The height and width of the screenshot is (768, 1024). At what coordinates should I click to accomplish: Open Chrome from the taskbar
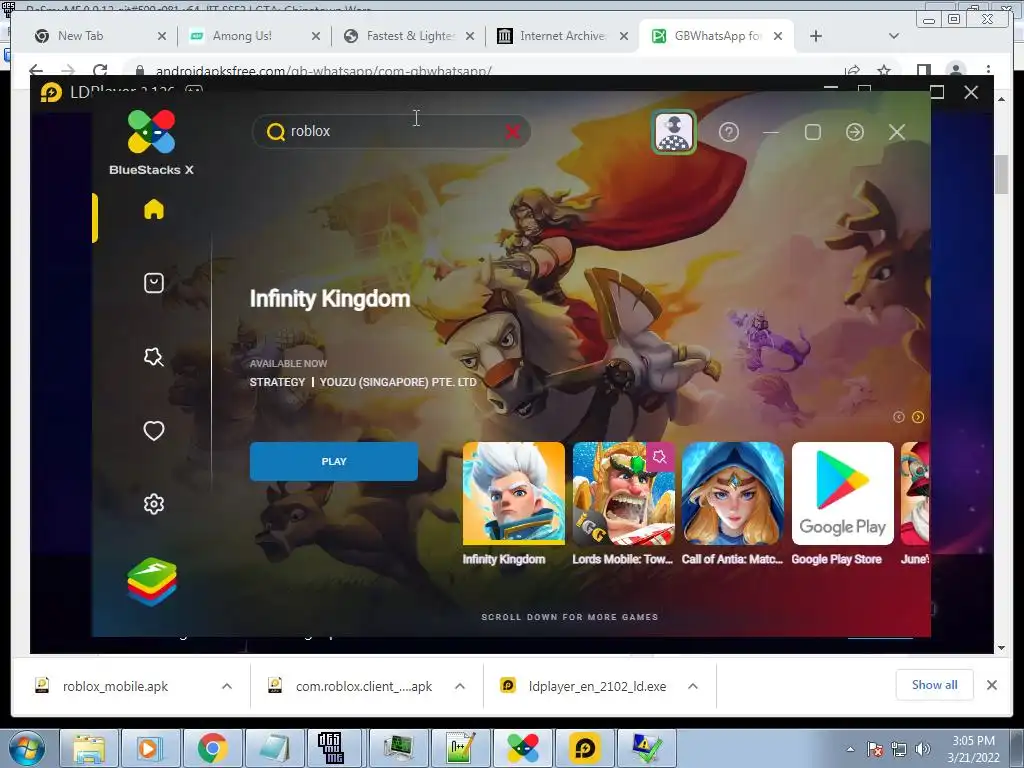point(213,748)
